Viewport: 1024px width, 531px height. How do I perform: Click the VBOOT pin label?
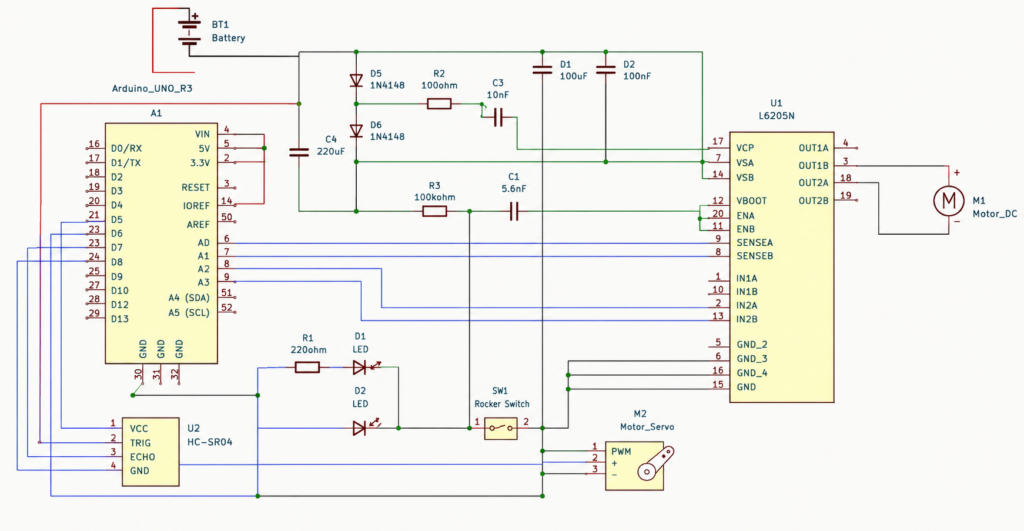(x=752, y=201)
